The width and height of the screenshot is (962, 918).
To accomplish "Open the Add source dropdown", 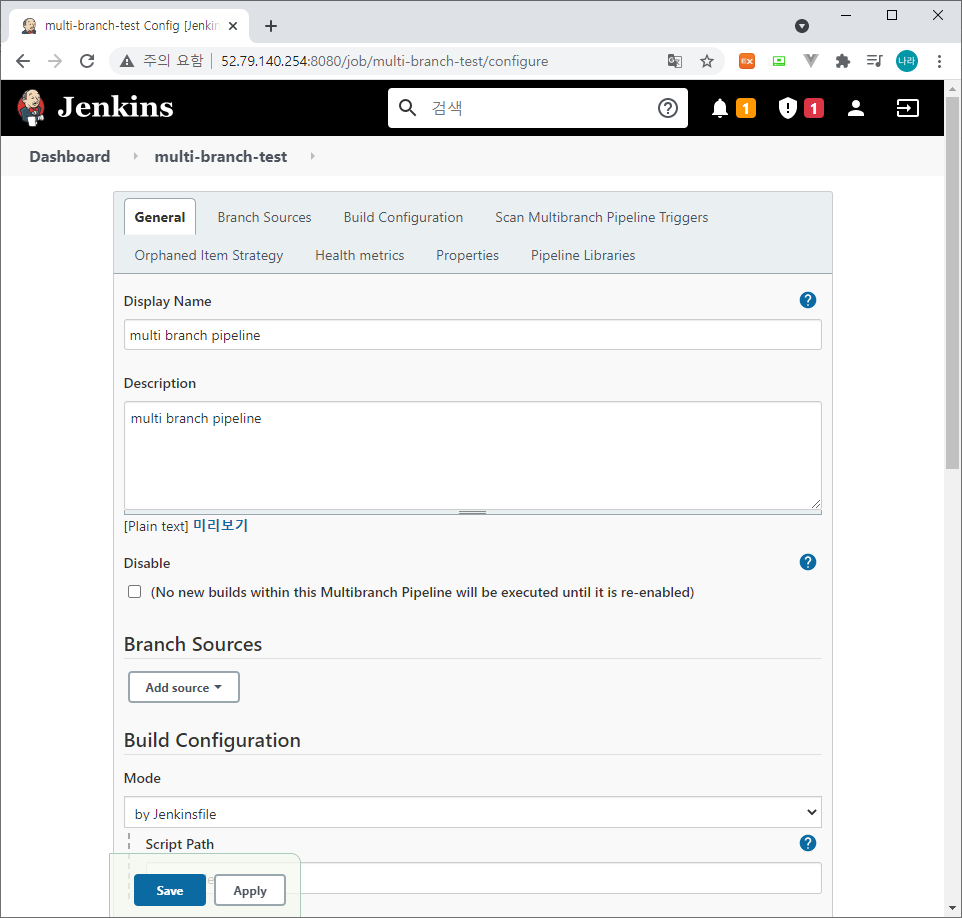I will coord(183,687).
